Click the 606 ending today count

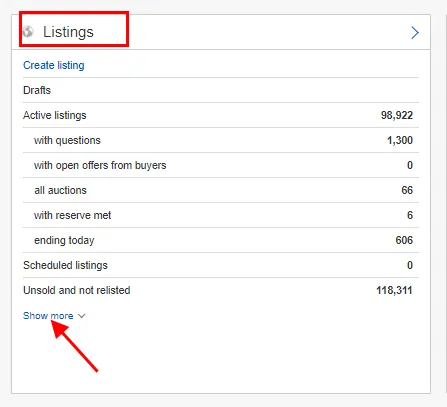(404, 240)
